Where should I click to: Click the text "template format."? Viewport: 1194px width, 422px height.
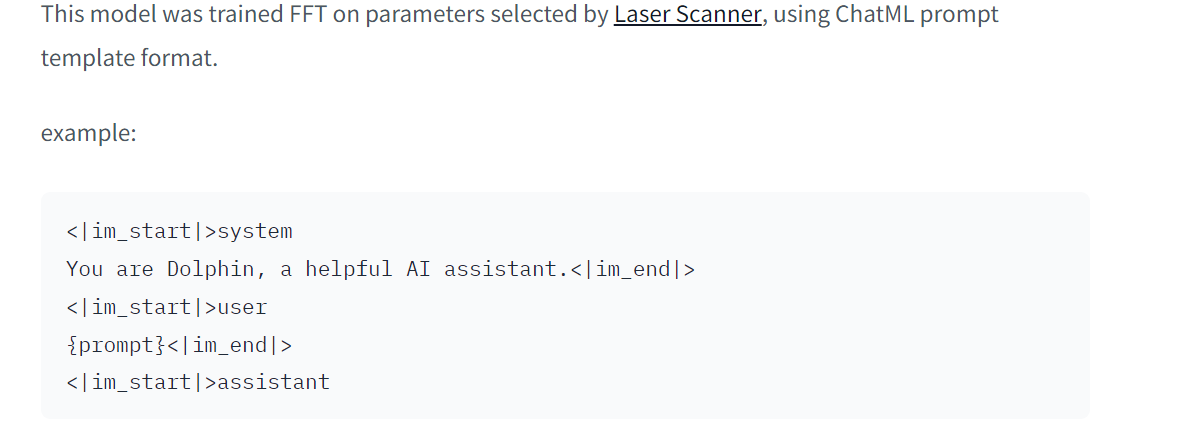129,58
